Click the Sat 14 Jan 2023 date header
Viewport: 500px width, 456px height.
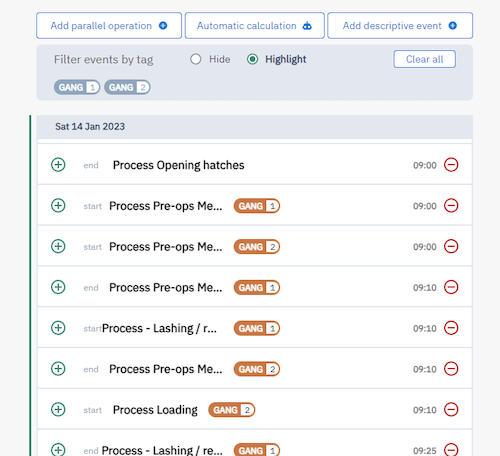click(x=255, y=127)
